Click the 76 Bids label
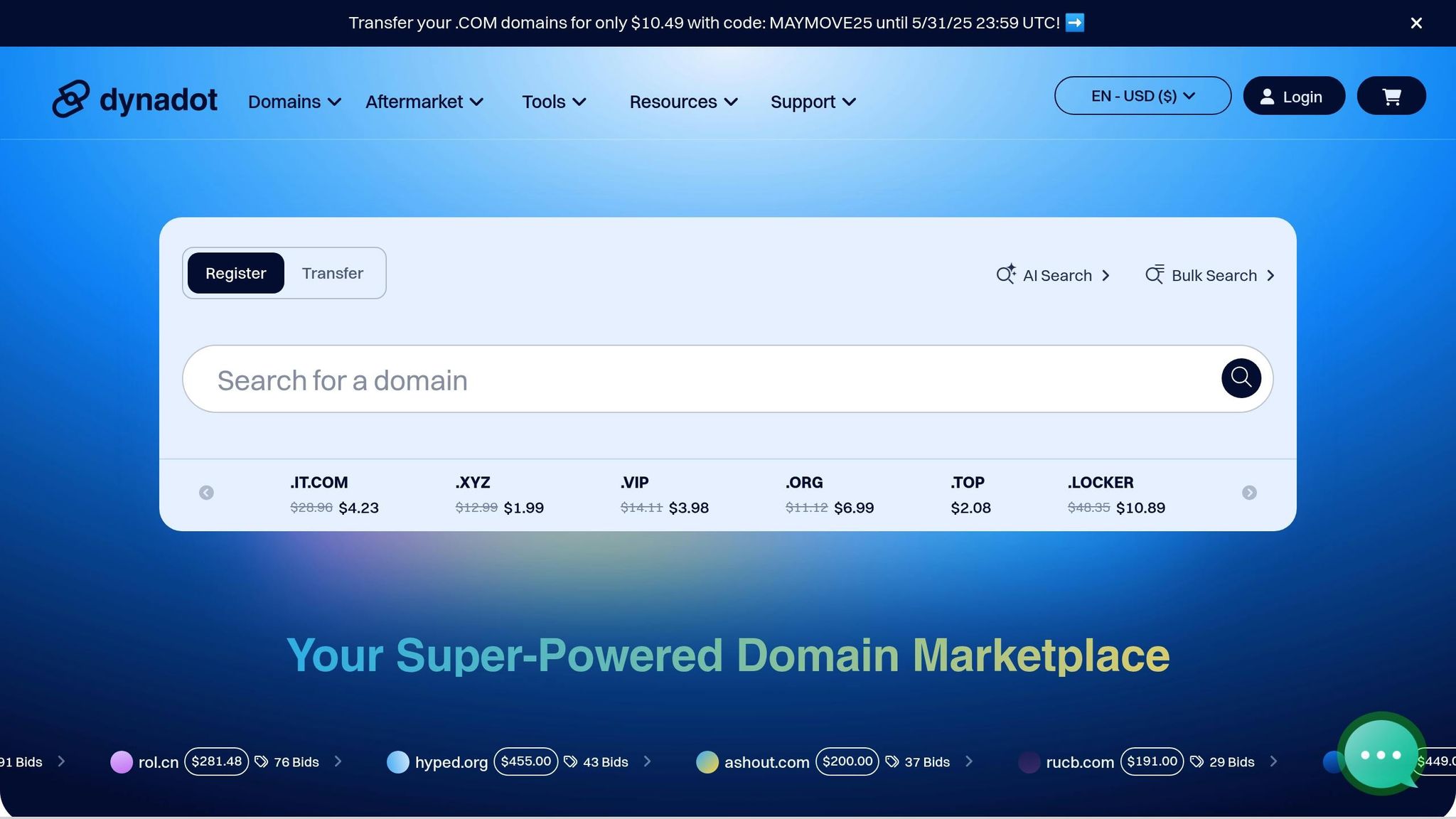The height and width of the screenshot is (819, 1456). (296, 762)
